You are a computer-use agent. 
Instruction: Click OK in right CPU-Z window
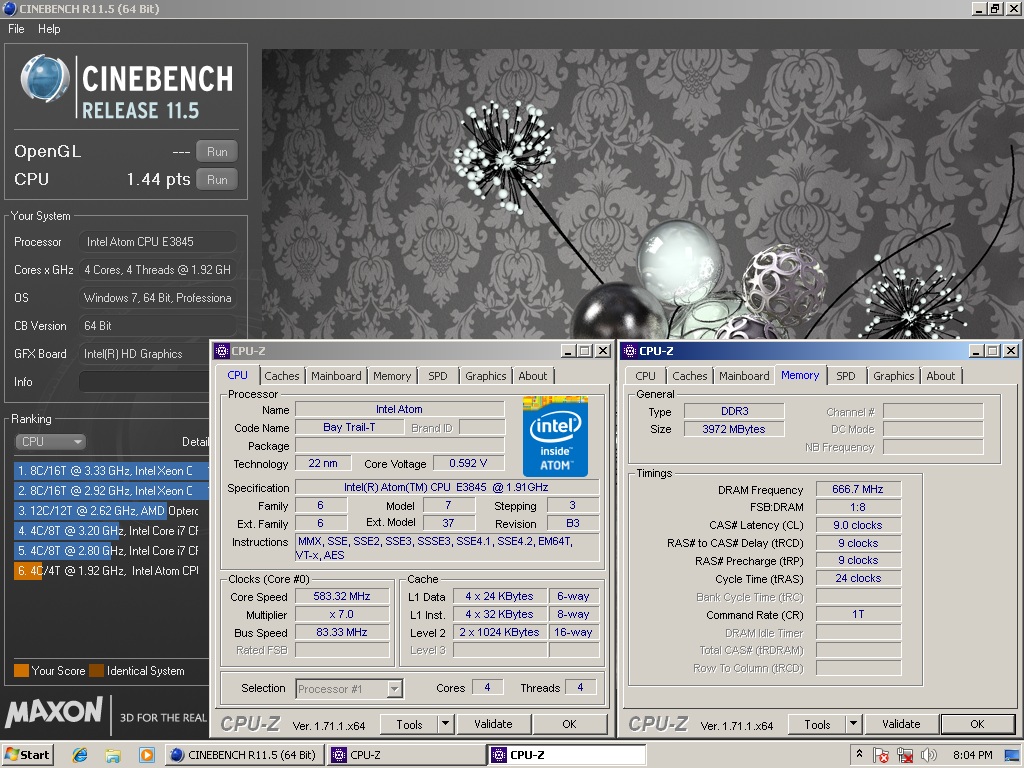(x=978, y=724)
